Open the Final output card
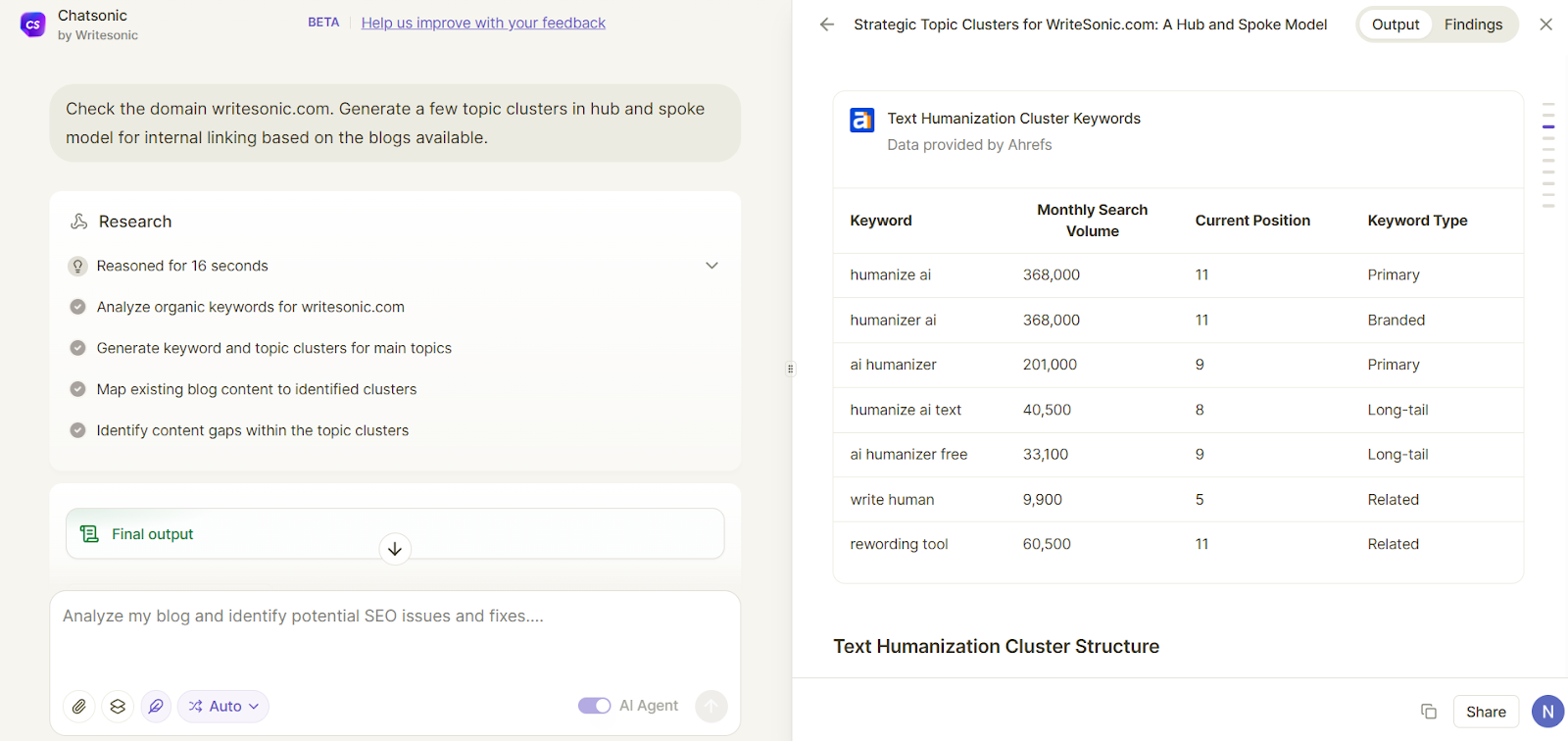Screen dimensions: 1568x741 click(x=395, y=533)
